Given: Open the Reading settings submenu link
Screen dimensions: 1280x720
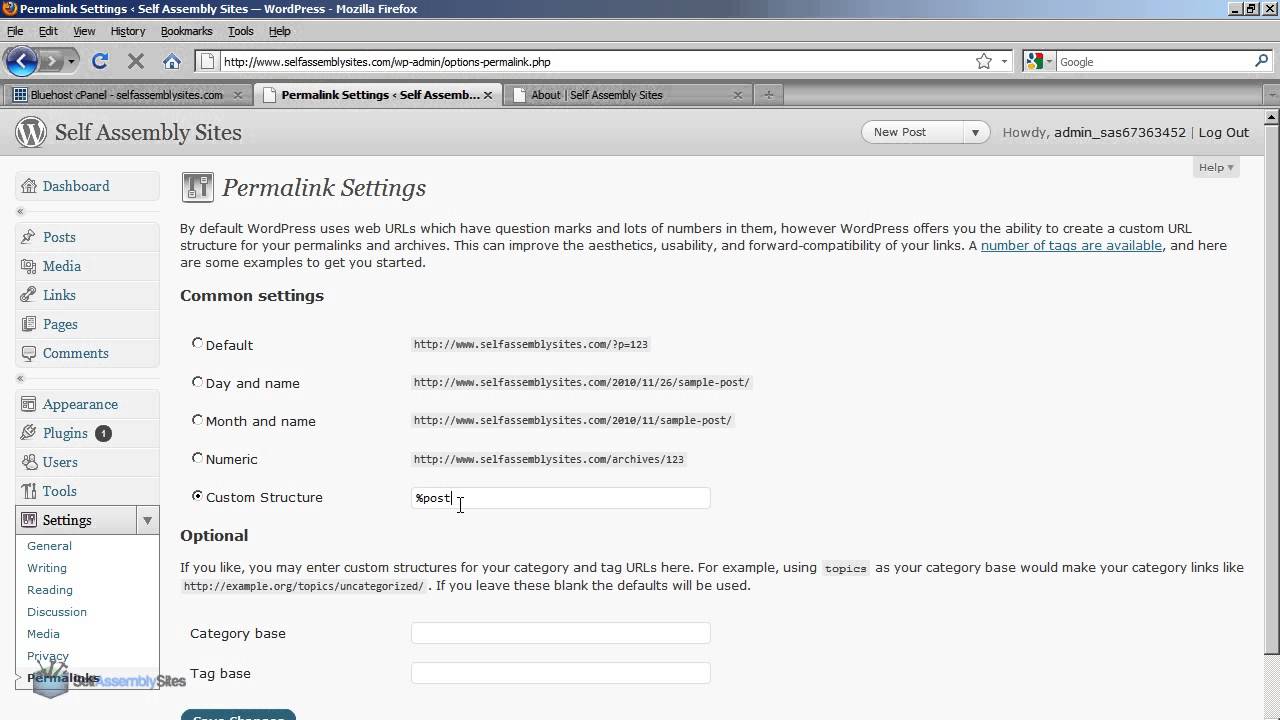Looking at the screenshot, I should click(x=50, y=590).
